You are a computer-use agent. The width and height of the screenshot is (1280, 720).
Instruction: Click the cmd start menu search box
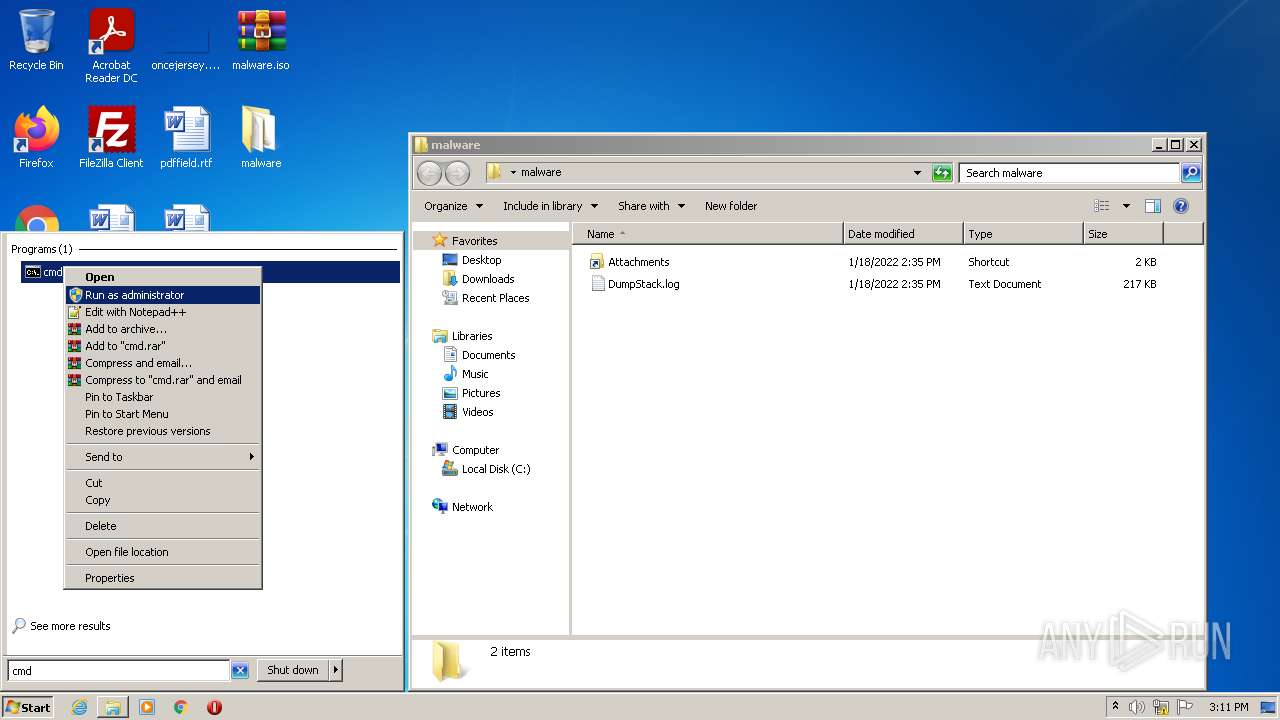coord(119,671)
